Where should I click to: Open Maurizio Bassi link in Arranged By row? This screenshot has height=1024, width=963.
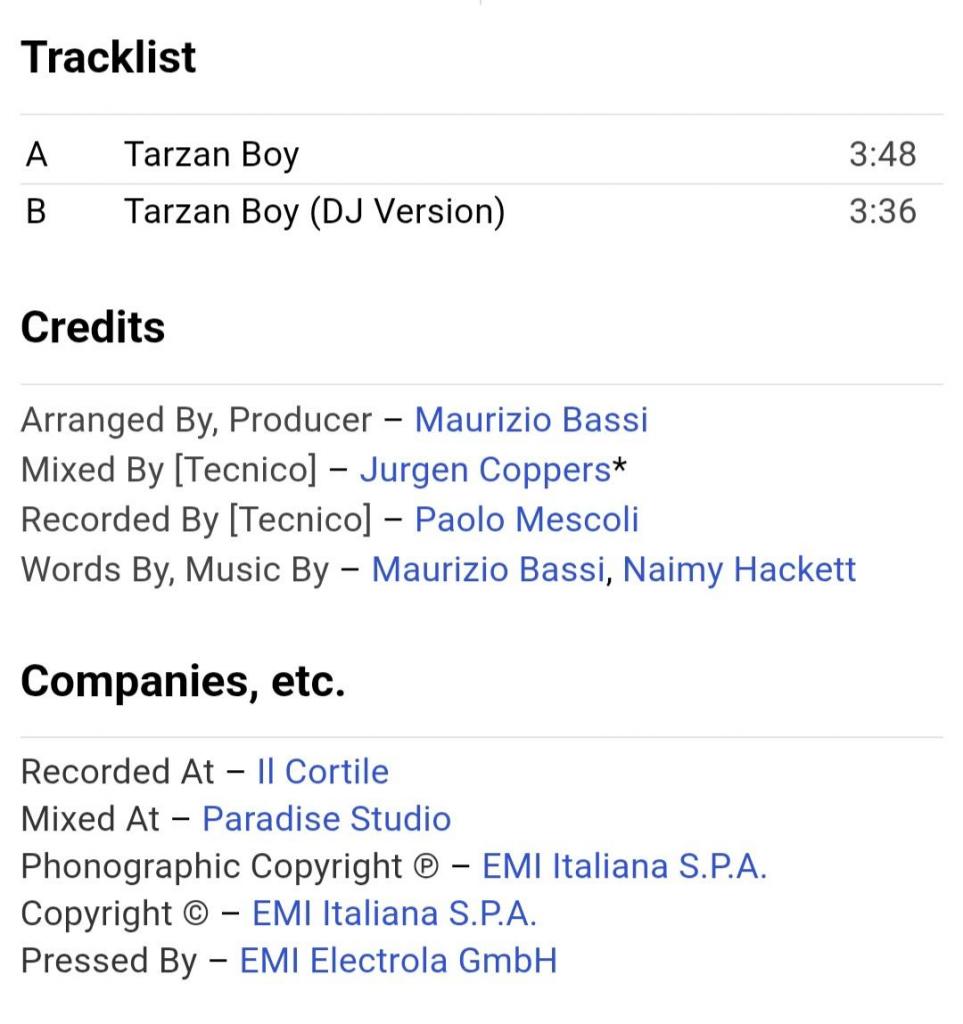point(531,420)
